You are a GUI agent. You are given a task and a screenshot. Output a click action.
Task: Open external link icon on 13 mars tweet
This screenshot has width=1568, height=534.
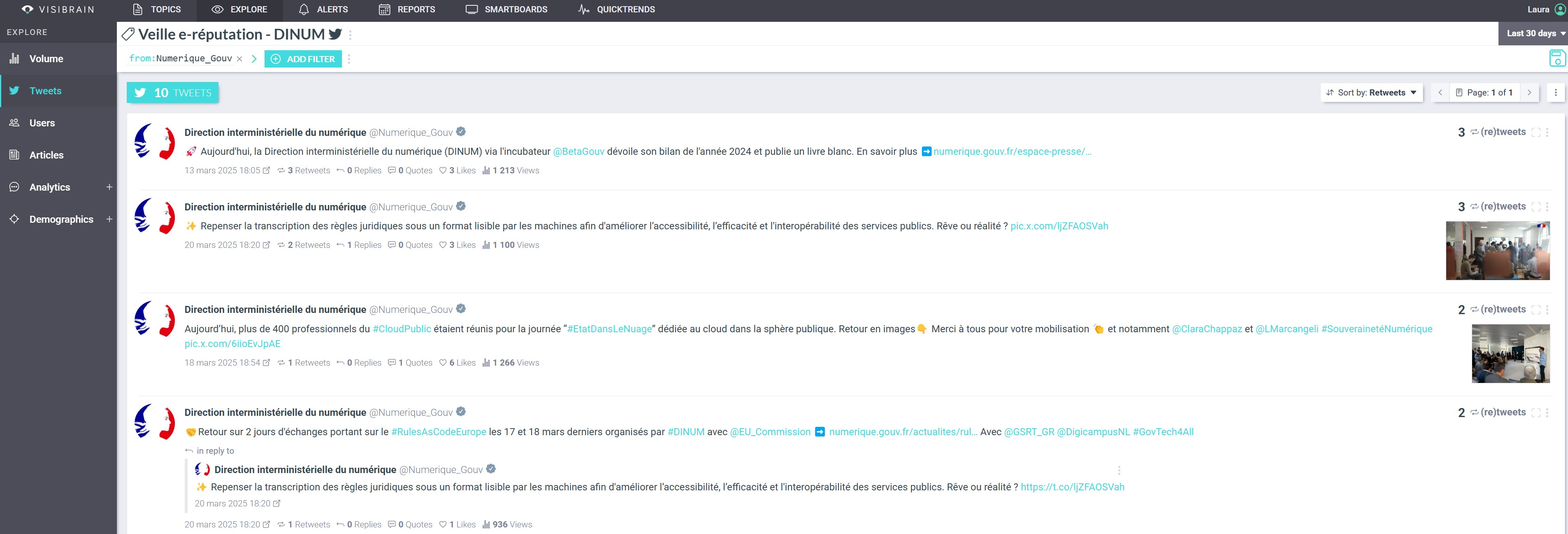point(266,170)
